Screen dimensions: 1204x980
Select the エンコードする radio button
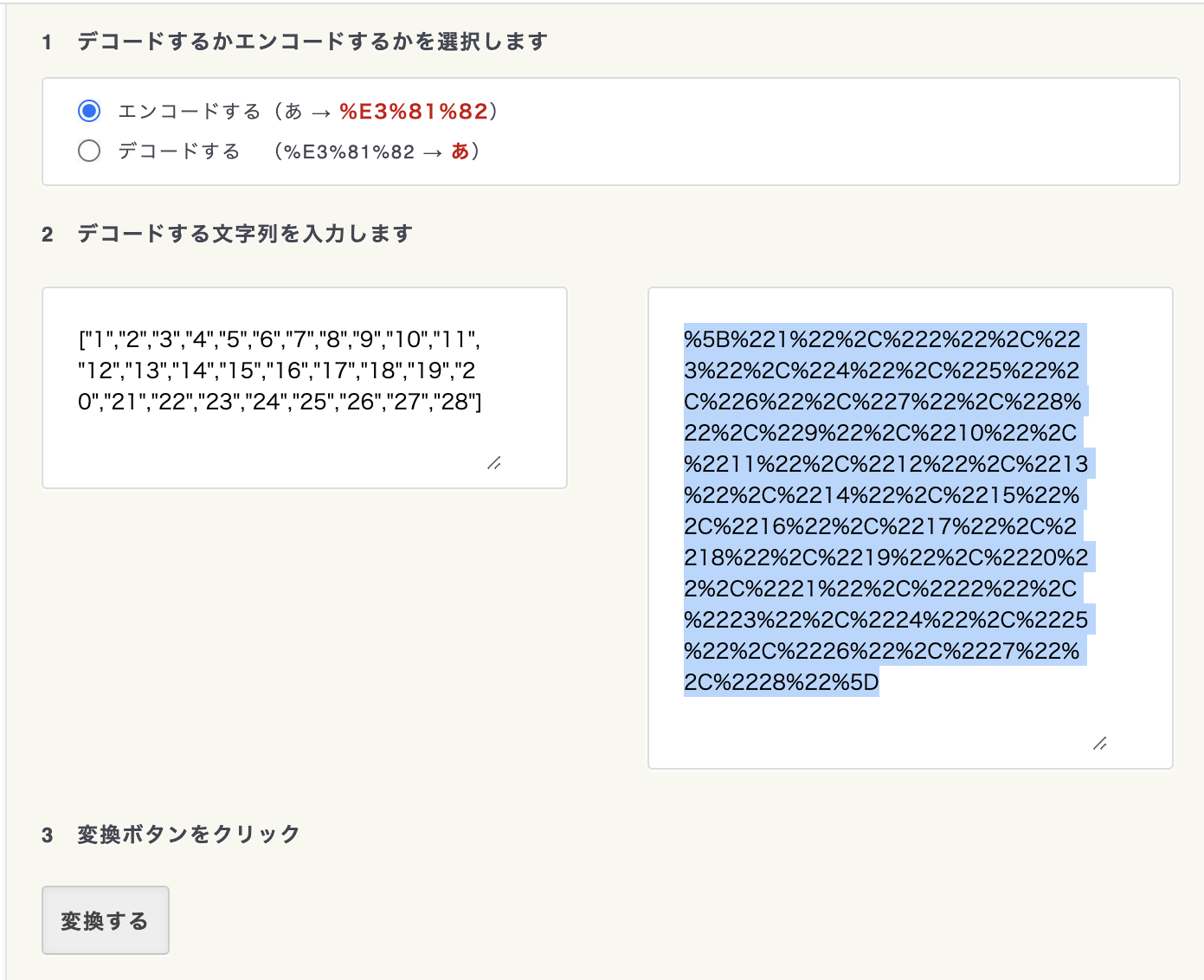point(89,111)
